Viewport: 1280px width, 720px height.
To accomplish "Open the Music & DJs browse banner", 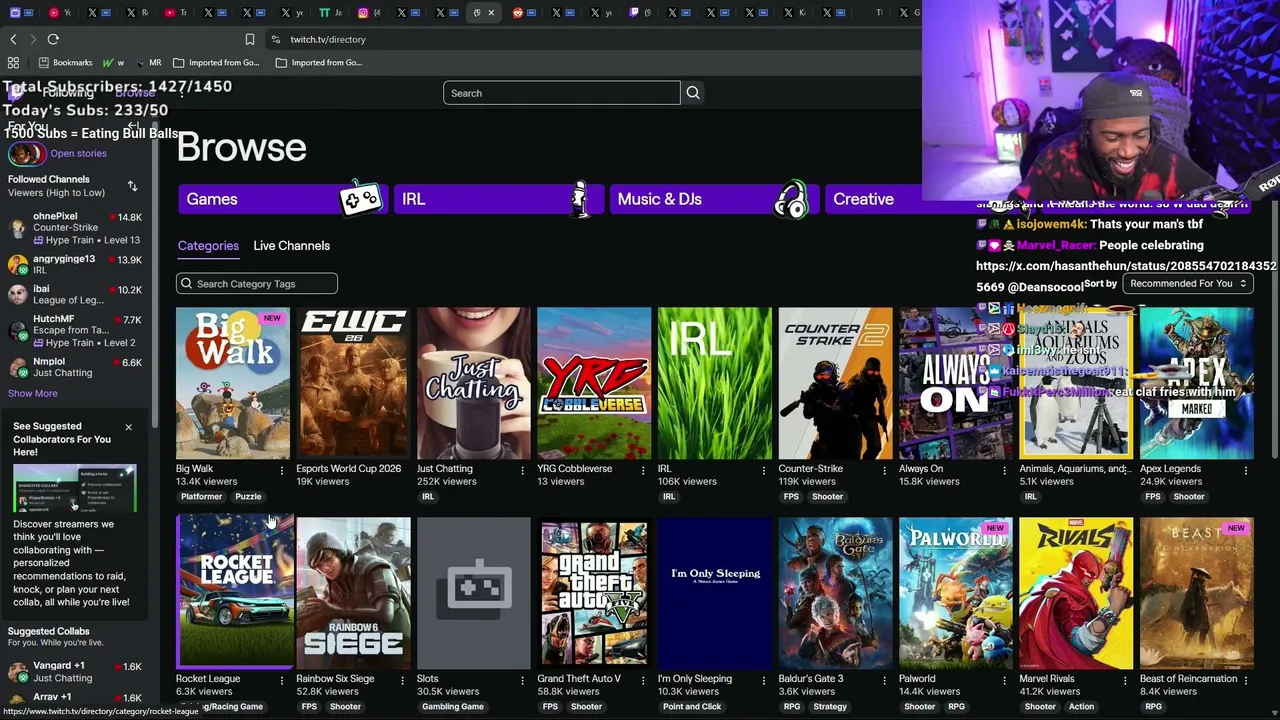I will point(714,199).
